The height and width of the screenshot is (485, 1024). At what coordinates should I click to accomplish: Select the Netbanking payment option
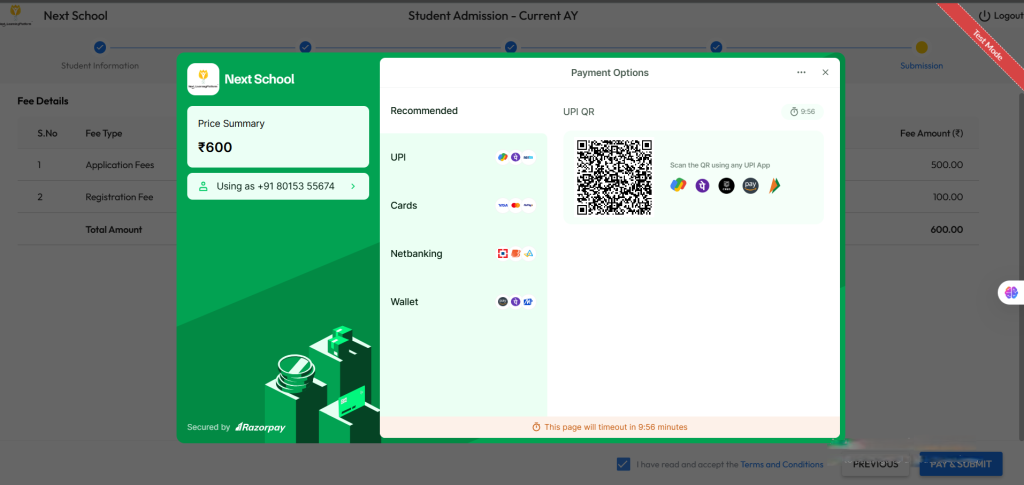[x=463, y=253]
